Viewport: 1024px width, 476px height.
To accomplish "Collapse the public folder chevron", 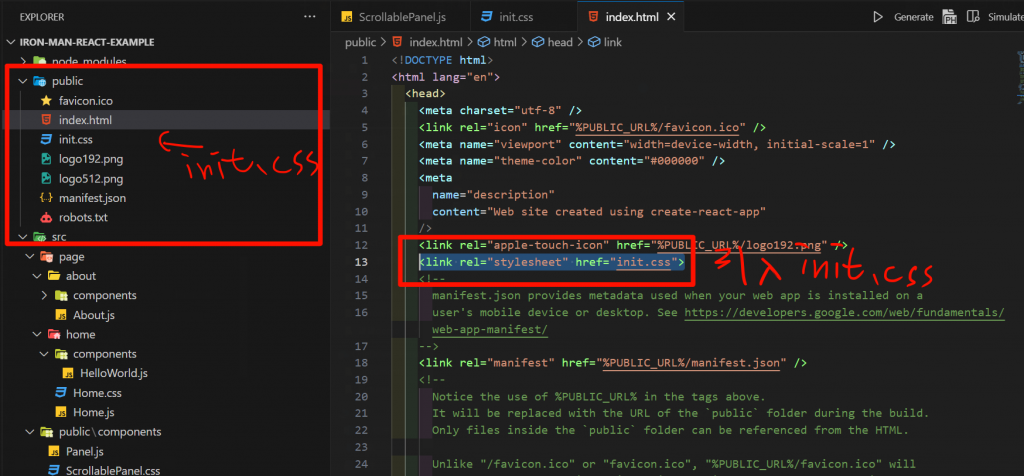I will 24,82.
